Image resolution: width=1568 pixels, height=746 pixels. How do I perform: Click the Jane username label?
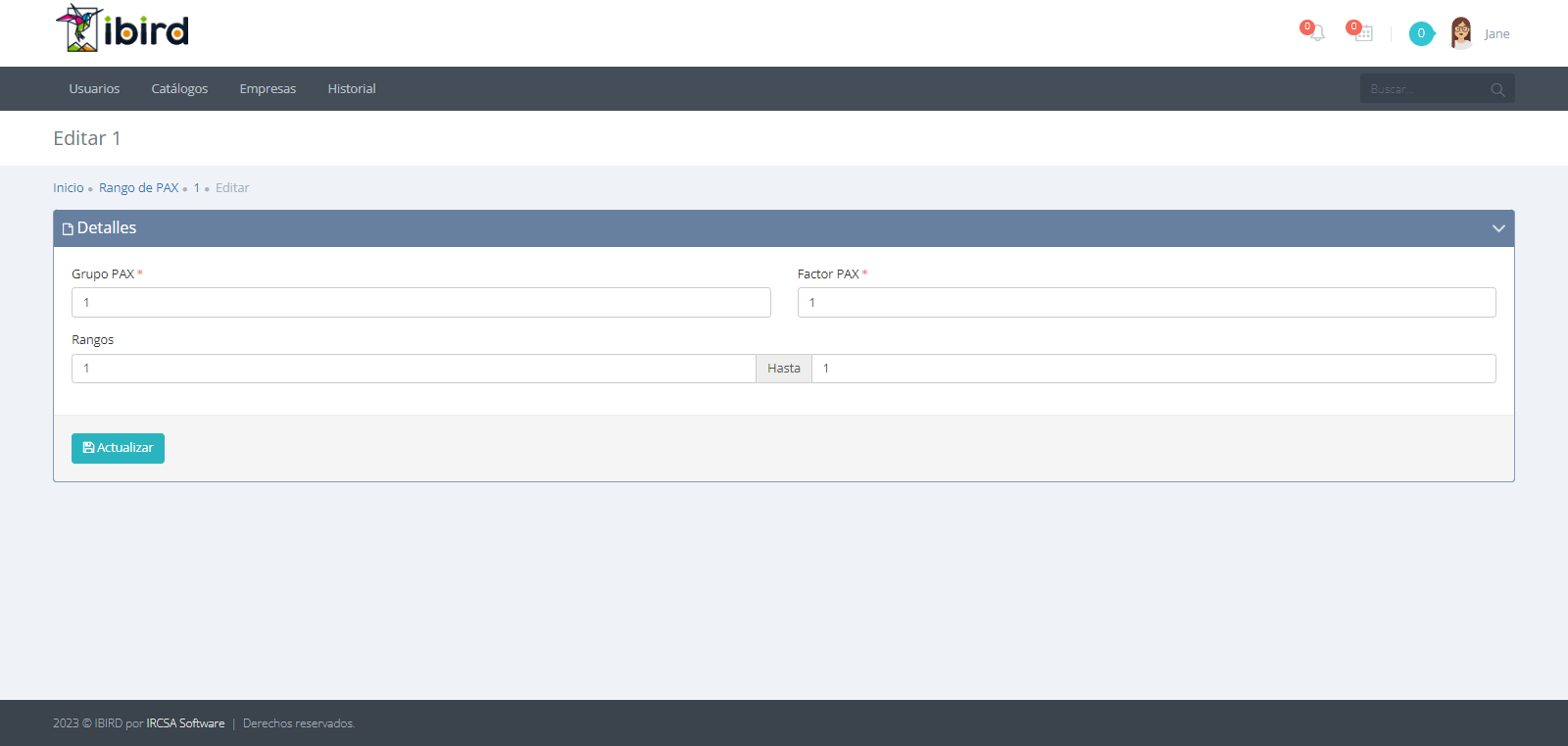1496,33
